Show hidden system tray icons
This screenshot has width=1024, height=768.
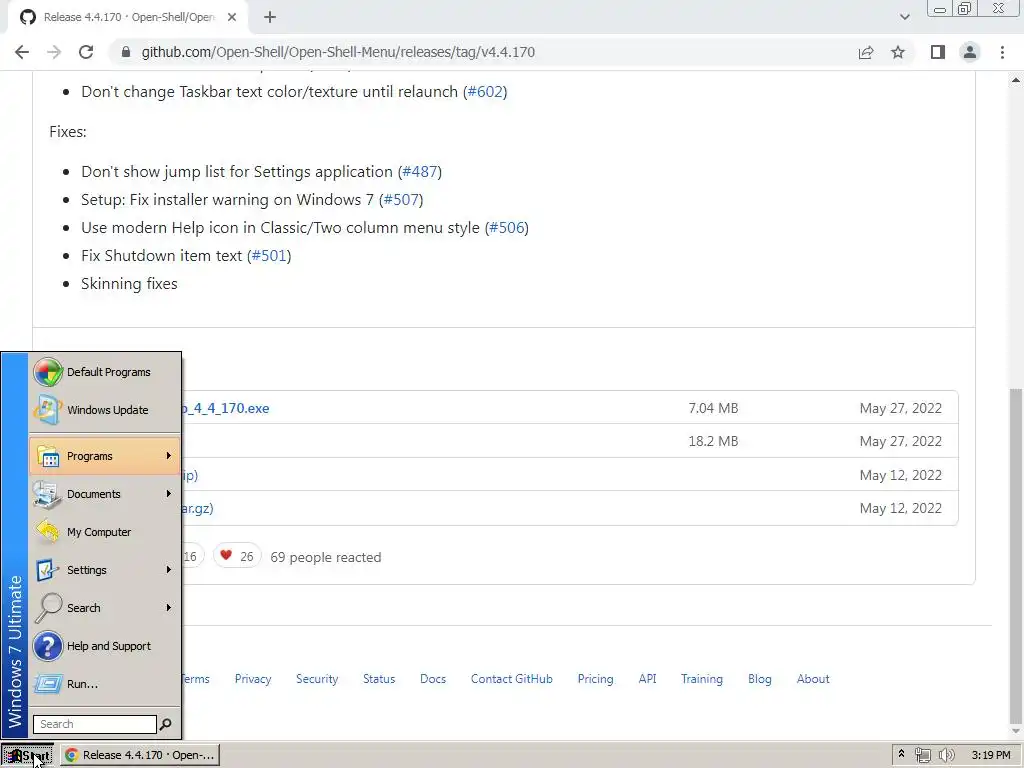click(901, 754)
